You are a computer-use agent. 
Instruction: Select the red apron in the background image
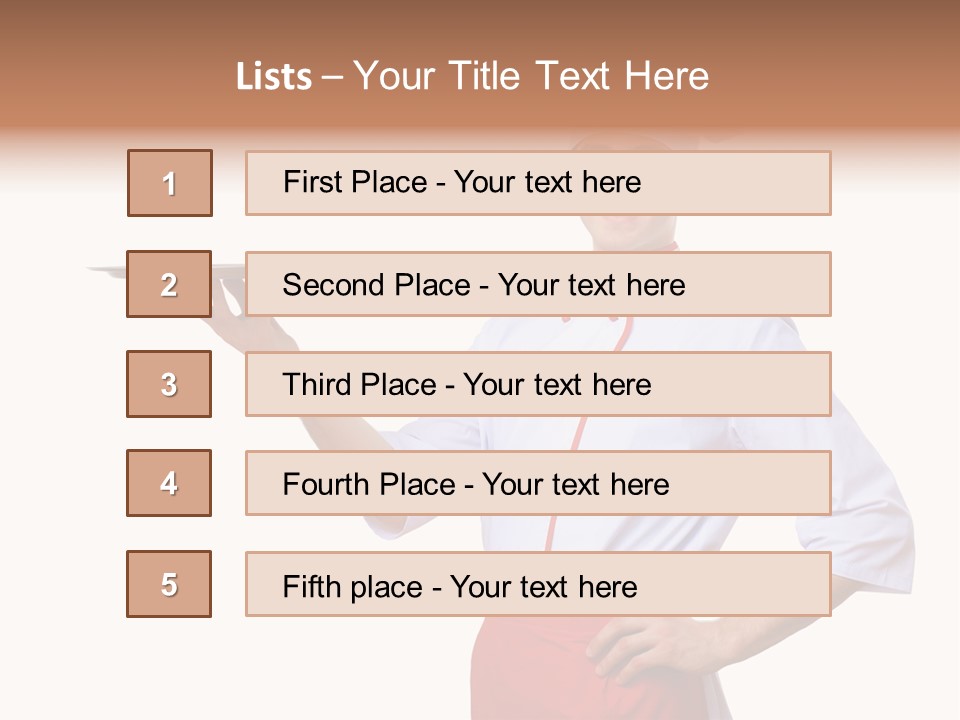530,670
